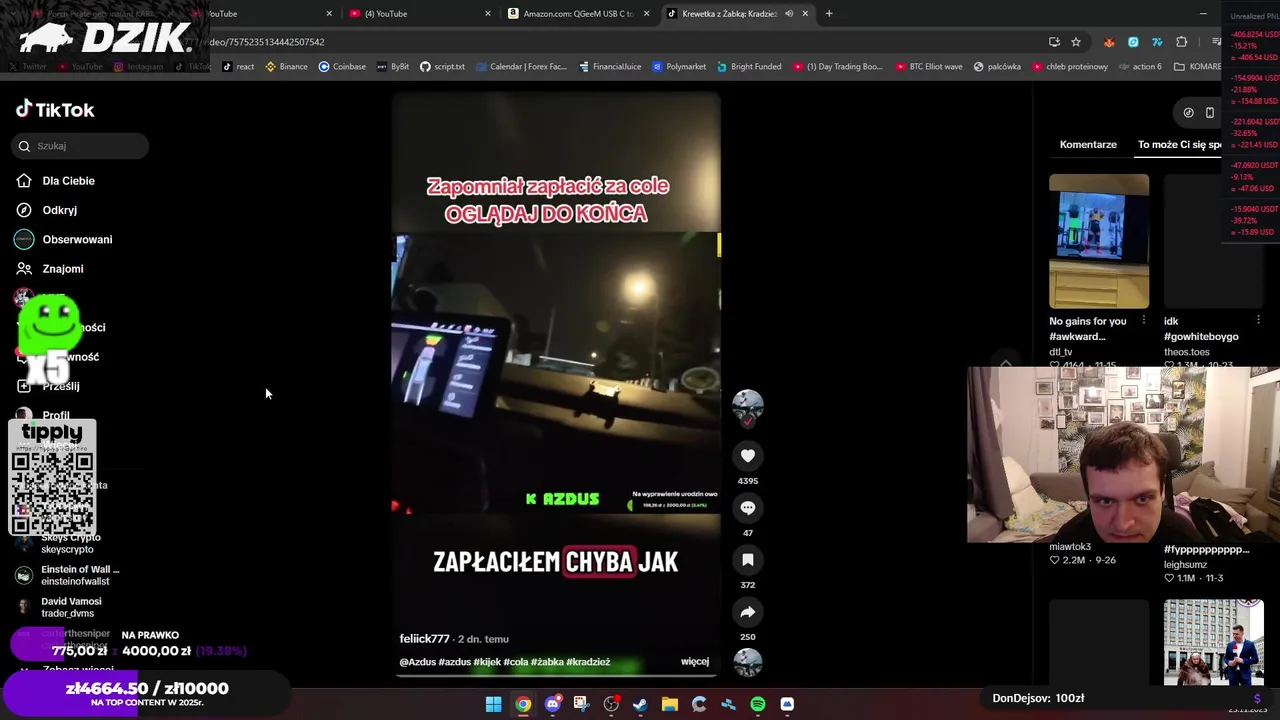The height and width of the screenshot is (720, 1280).
Task: Click the video player to pause
Action: pos(555,385)
